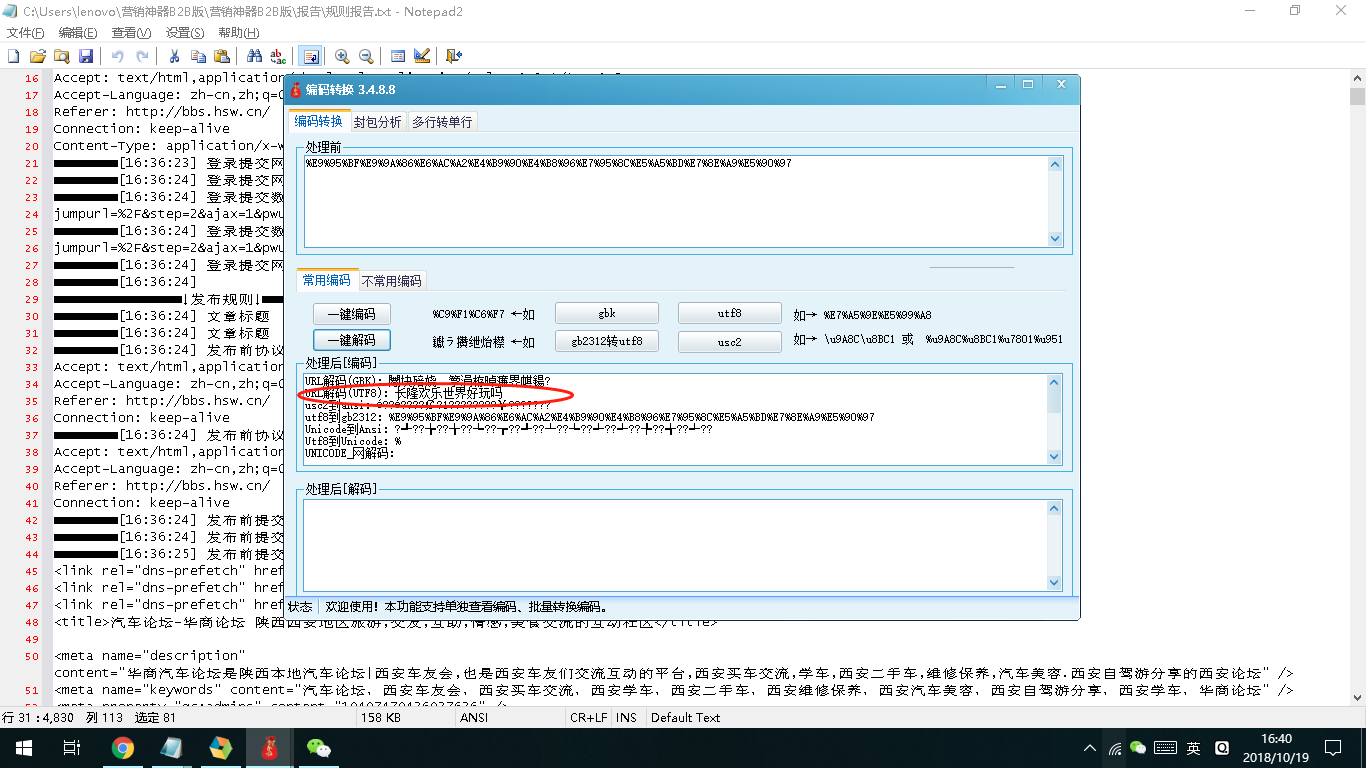Click the Zoom In magnifier icon
The width and height of the screenshot is (1366, 768).
pos(343,56)
